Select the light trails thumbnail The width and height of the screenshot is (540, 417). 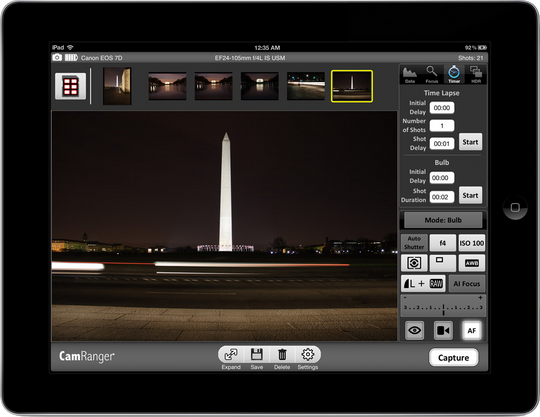[x=306, y=86]
